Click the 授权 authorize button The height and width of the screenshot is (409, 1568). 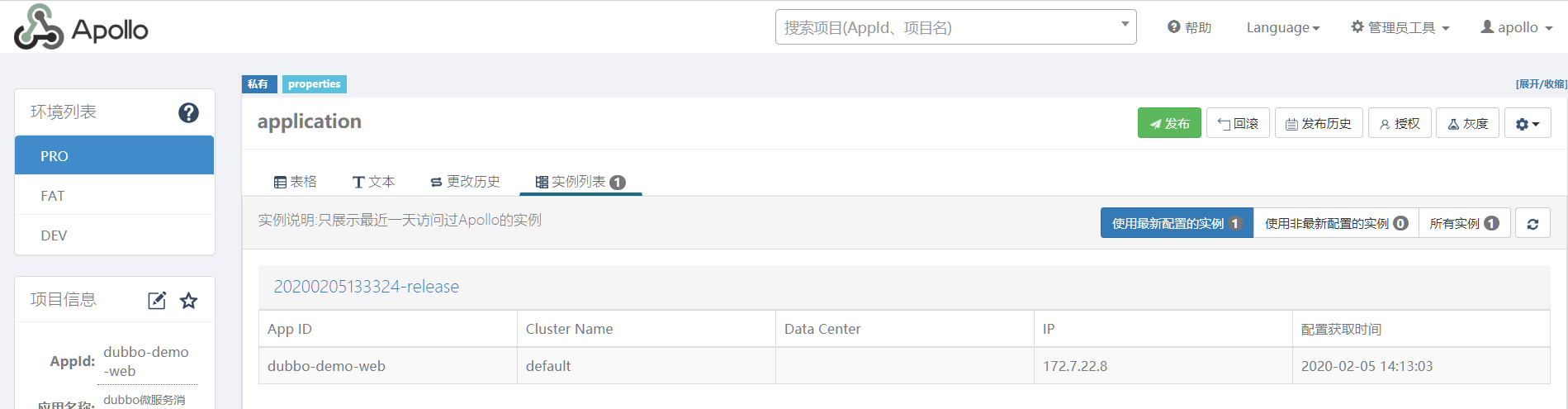coord(1400,124)
